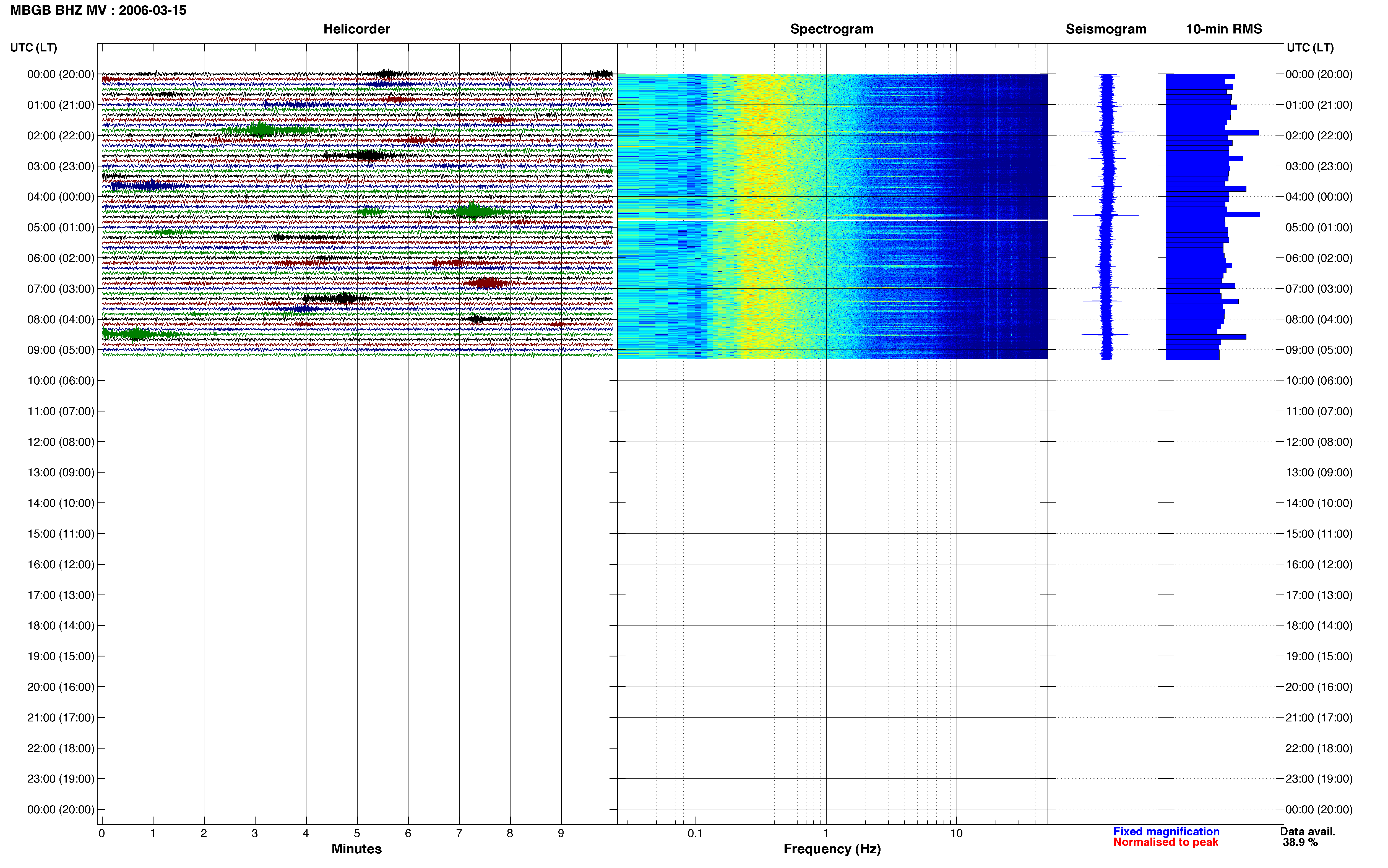Click the '38.9 %' data availability value
The image size is (1388, 868).
1300,842
